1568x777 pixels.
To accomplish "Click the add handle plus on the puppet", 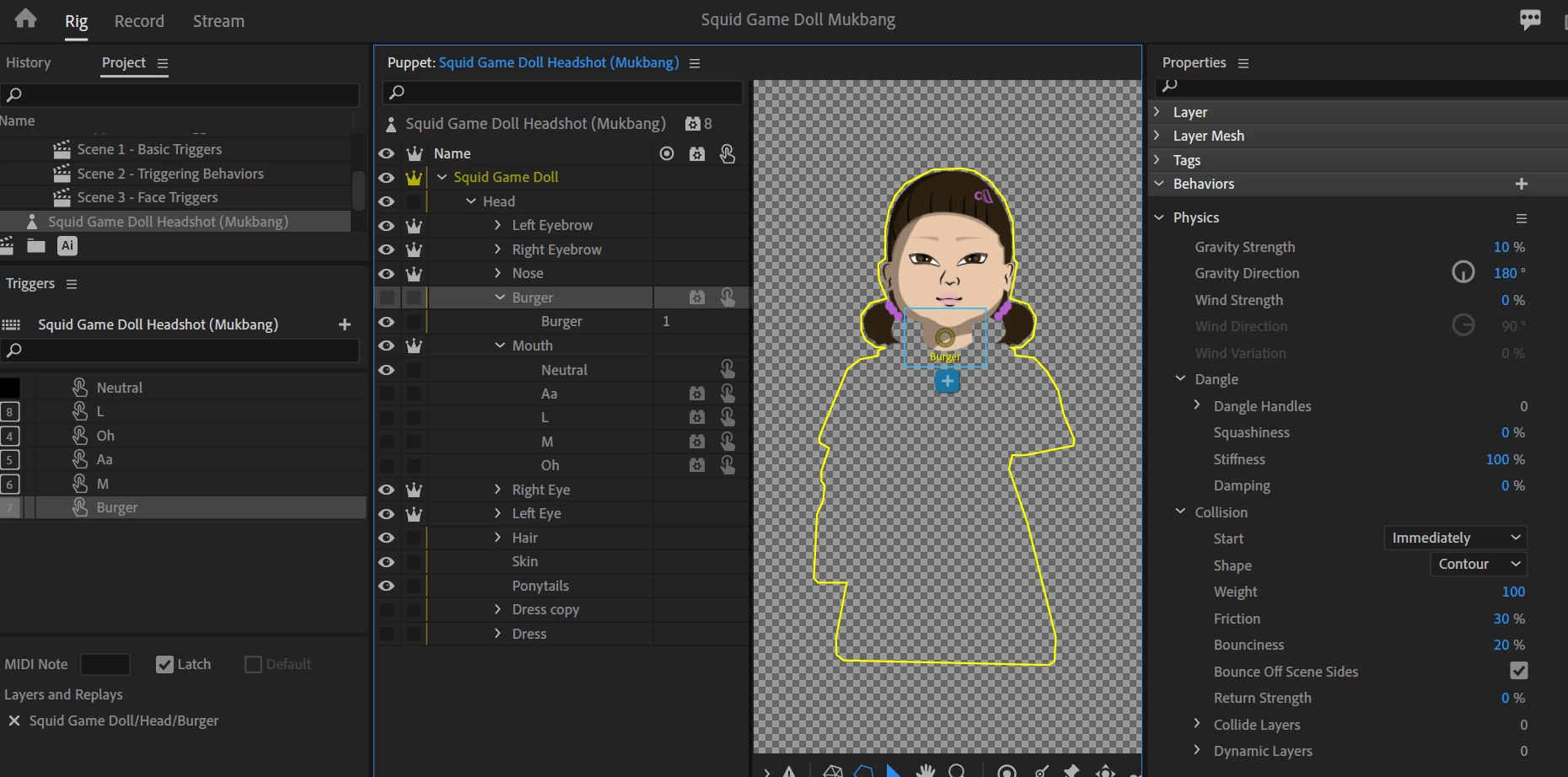I will point(947,382).
